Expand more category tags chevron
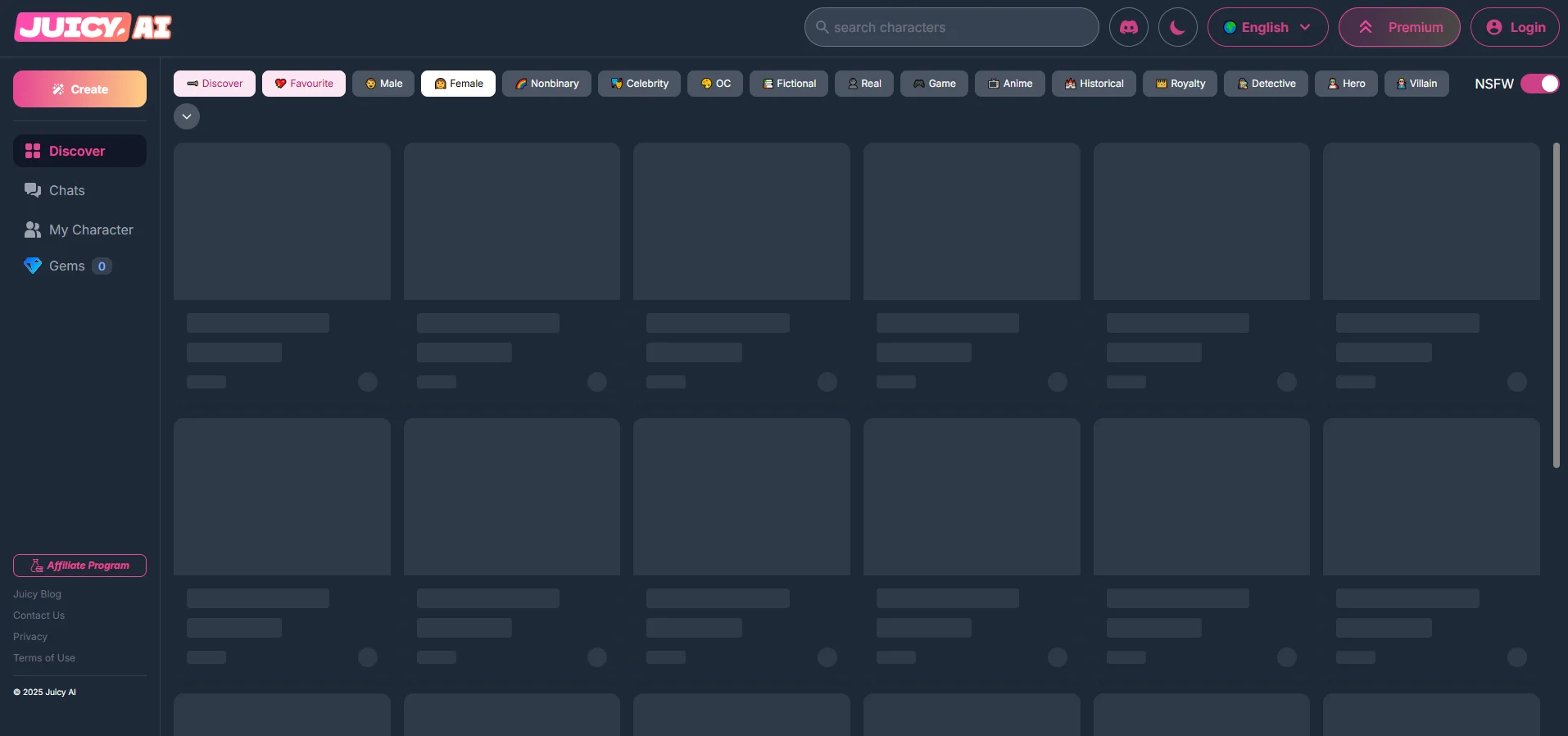This screenshot has width=1568, height=736. pyautogui.click(x=187, y=116)
